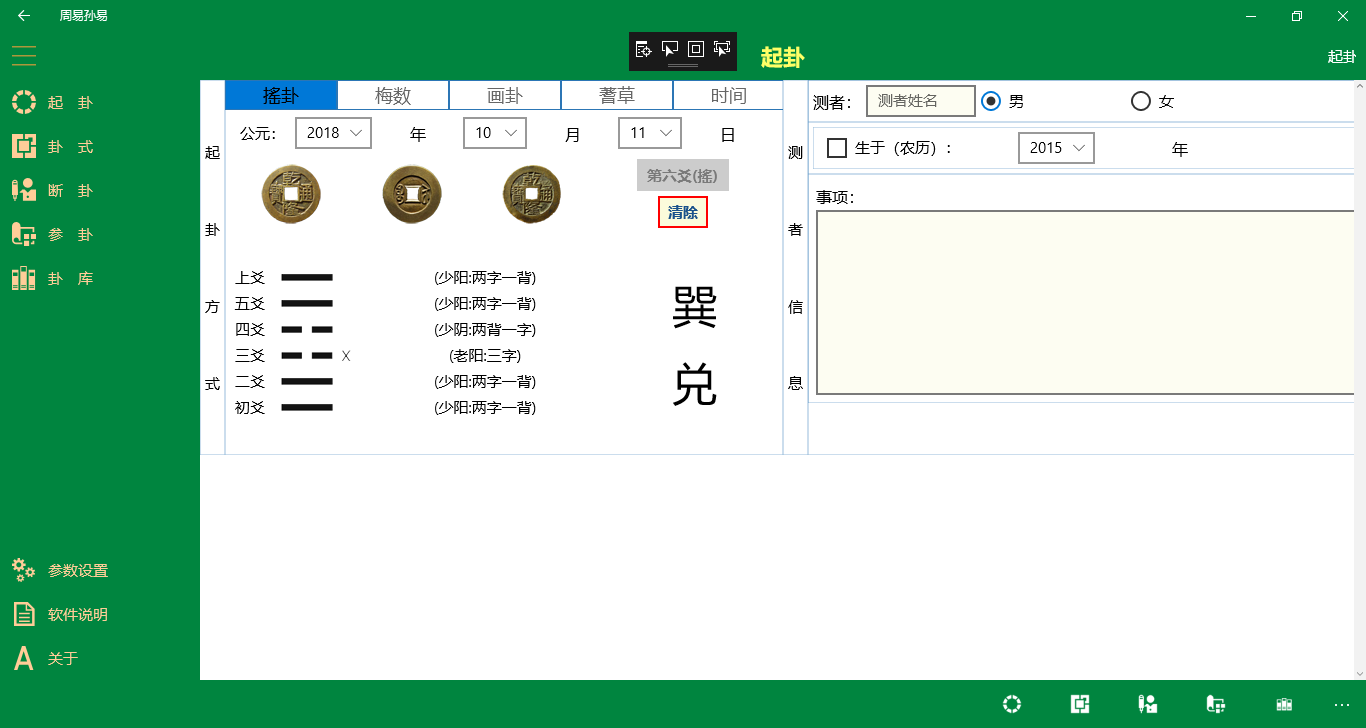
Task: Collapse the debug toolbar via its grip handle
Action: (x=683, y=65)
